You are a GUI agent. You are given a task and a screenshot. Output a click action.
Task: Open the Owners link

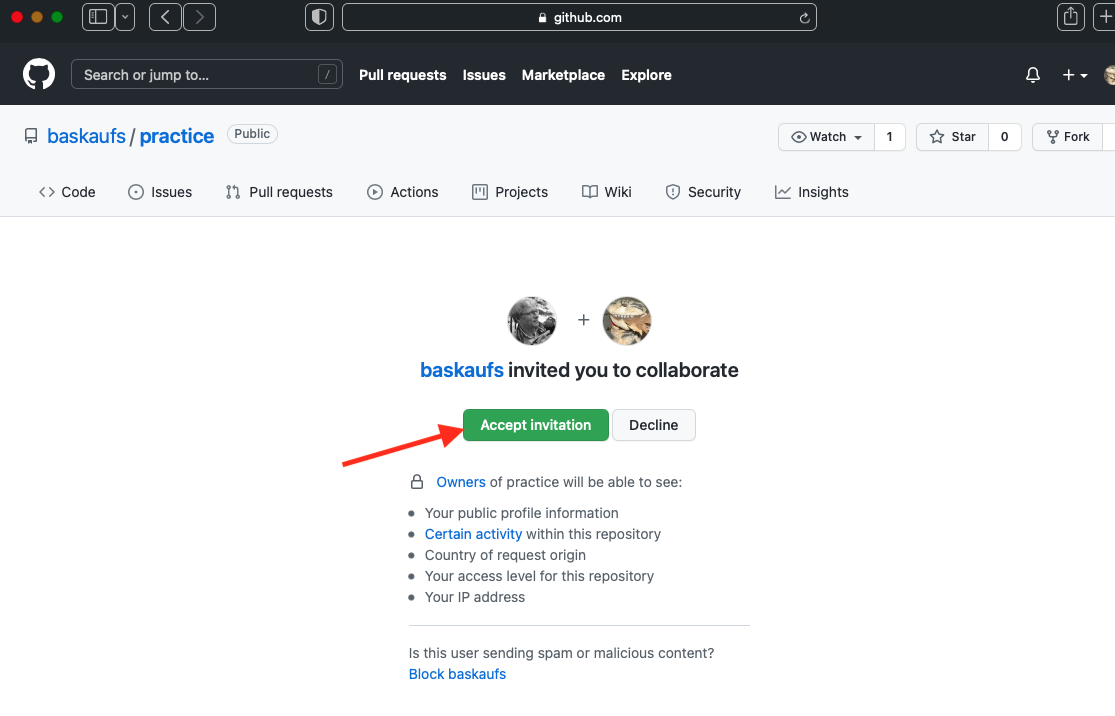[x=461, y=482]
